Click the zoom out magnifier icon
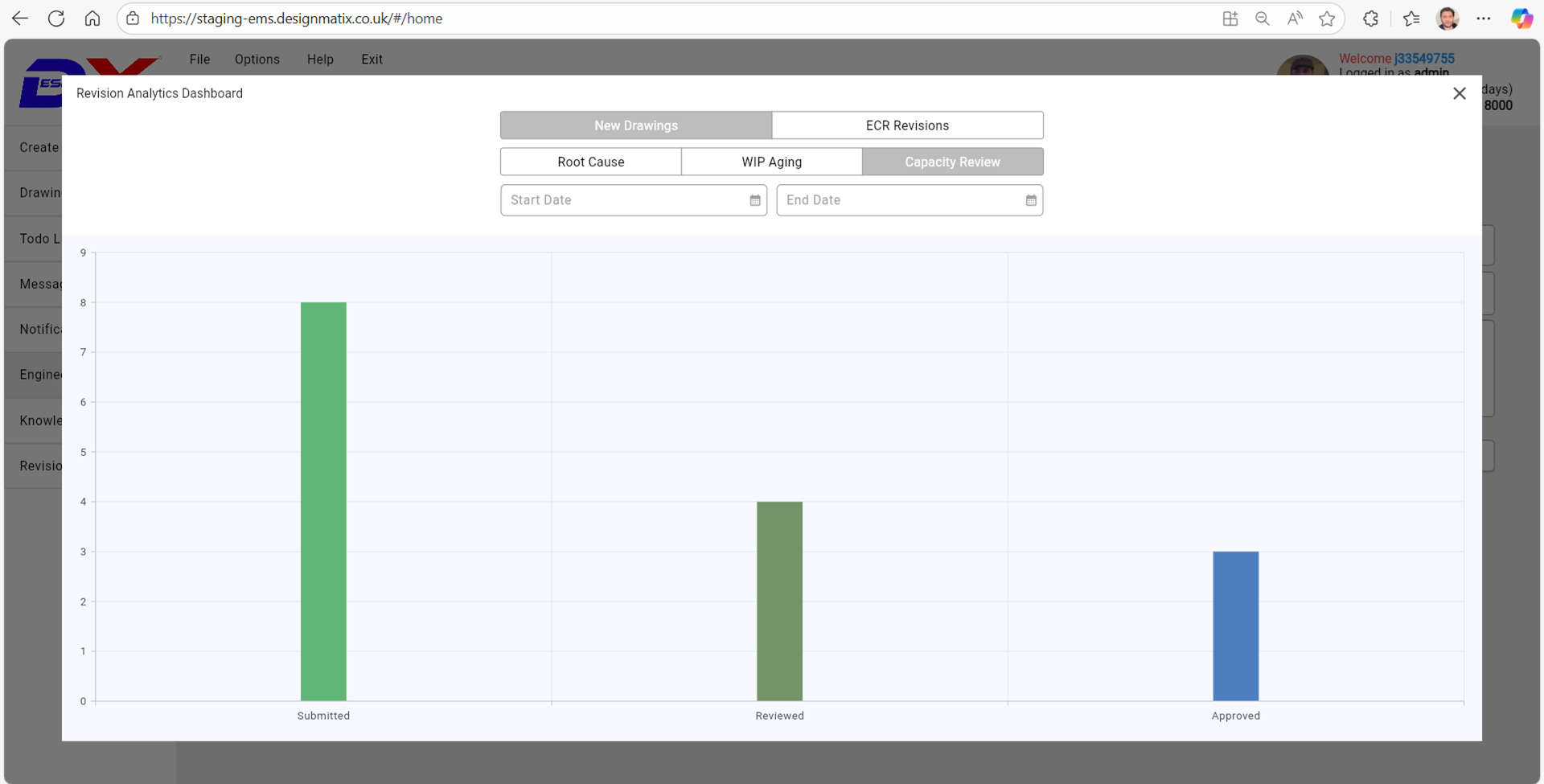The width and height of the screenshot is (1544, 784). click(1262, 18)
